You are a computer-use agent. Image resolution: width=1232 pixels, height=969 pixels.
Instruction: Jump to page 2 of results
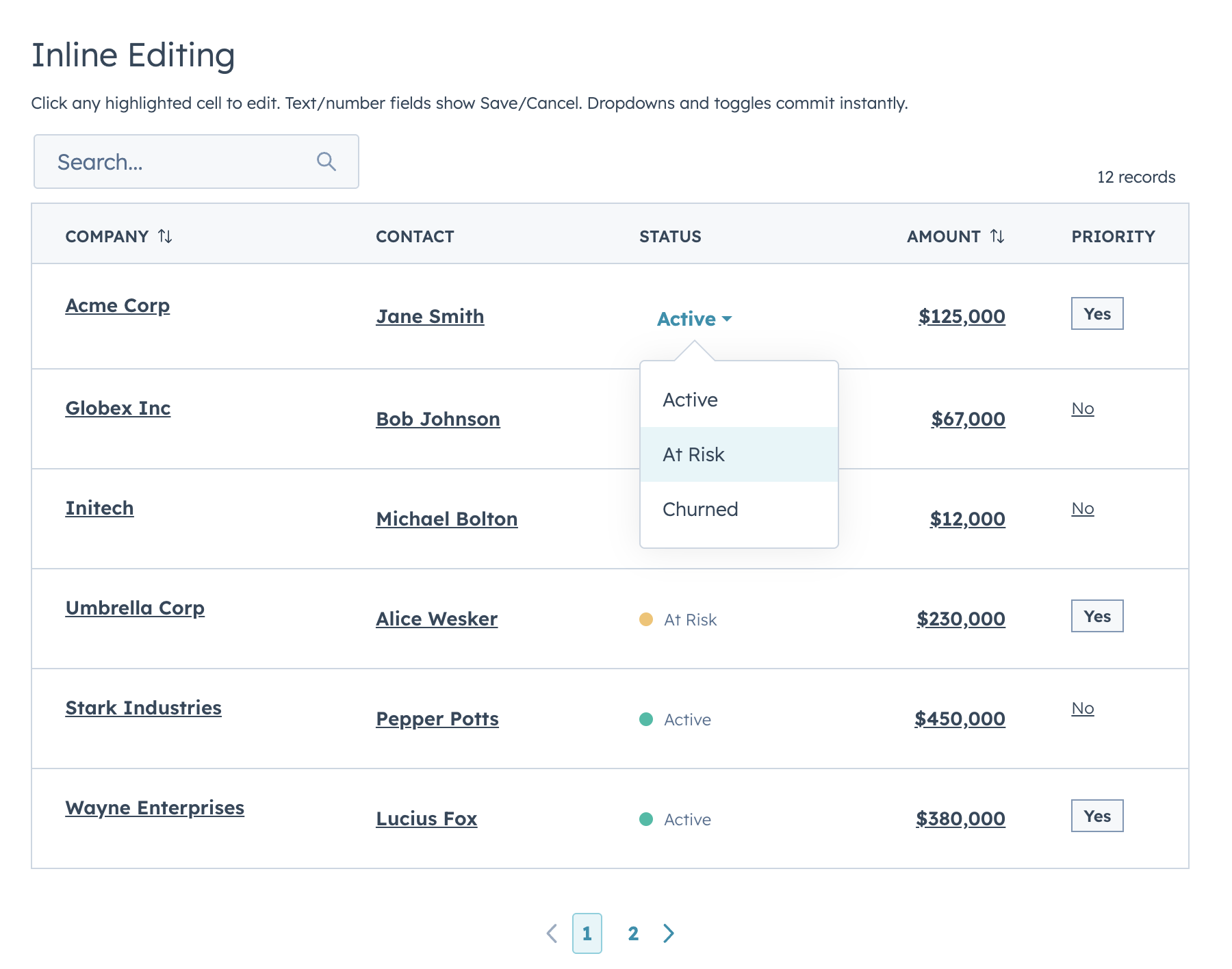pos(633,933)
